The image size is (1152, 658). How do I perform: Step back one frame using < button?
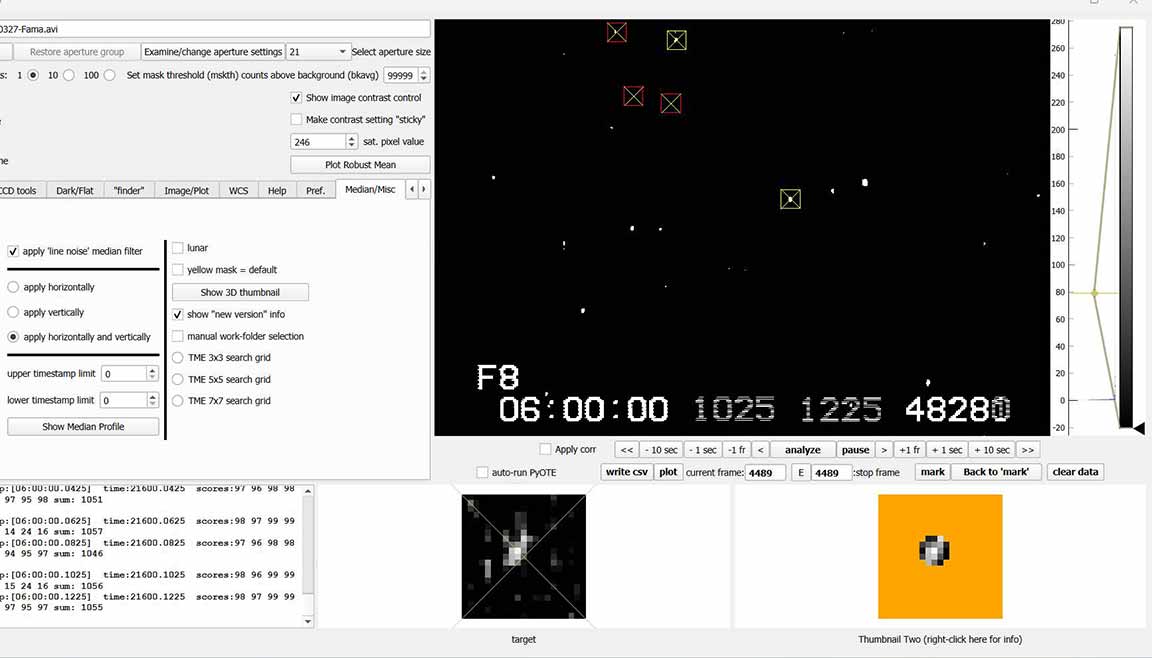point(760,450)
